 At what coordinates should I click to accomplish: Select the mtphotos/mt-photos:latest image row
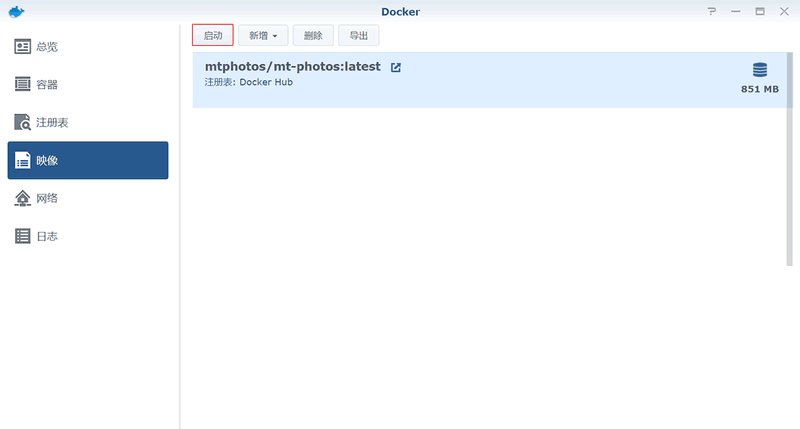point(489,80)
